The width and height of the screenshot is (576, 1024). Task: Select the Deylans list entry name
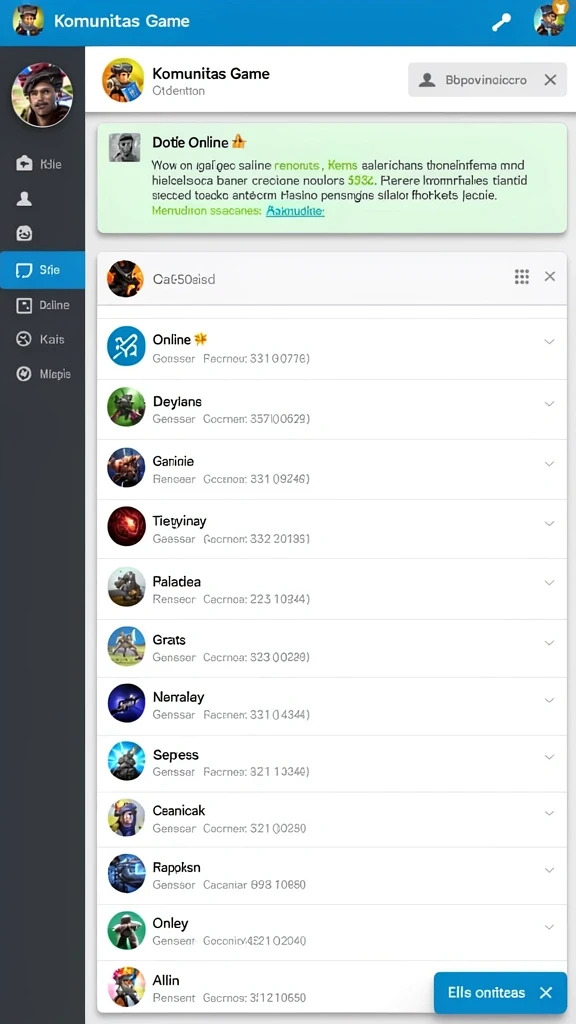pyautogui.click(x=177, y=402)
